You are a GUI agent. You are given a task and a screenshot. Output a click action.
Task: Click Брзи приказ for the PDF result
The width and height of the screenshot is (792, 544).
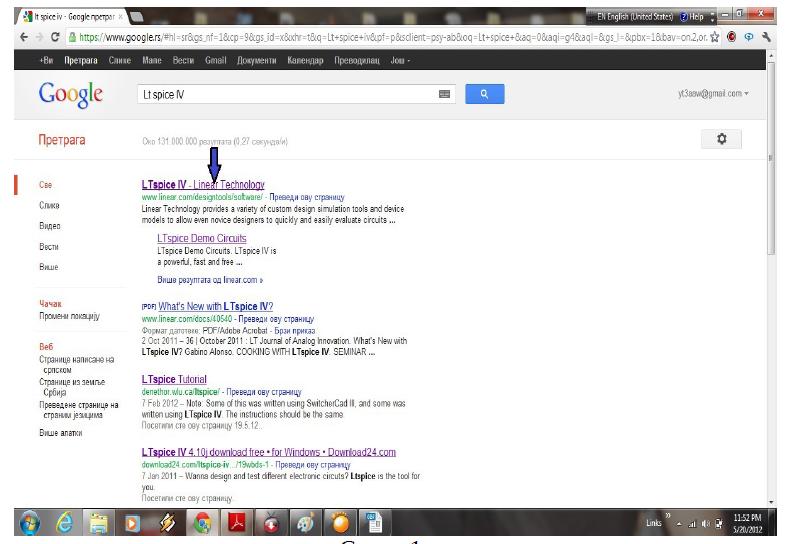[x=294, y=331]
